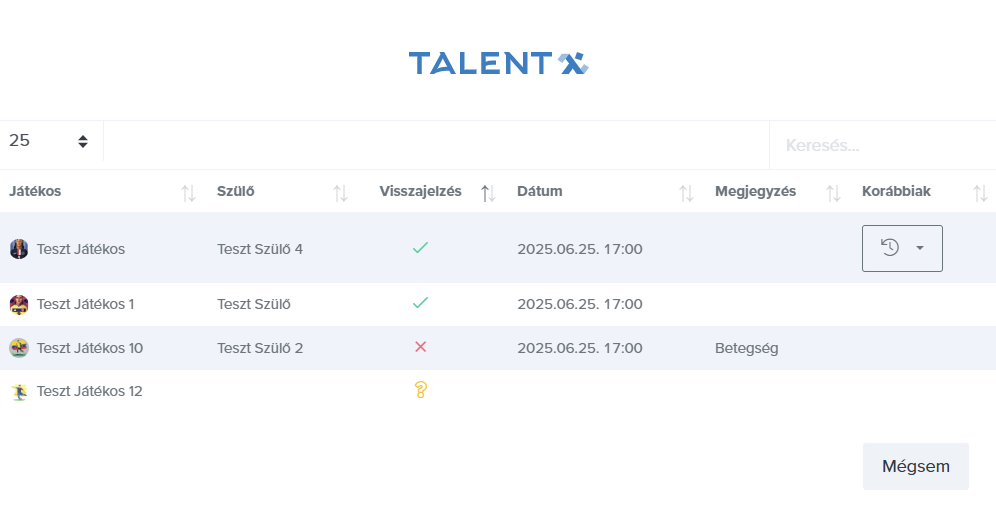The image size is (996, 527).
Task: Click Teszt Játékos 10 avatar
Action: pos(19,348)
